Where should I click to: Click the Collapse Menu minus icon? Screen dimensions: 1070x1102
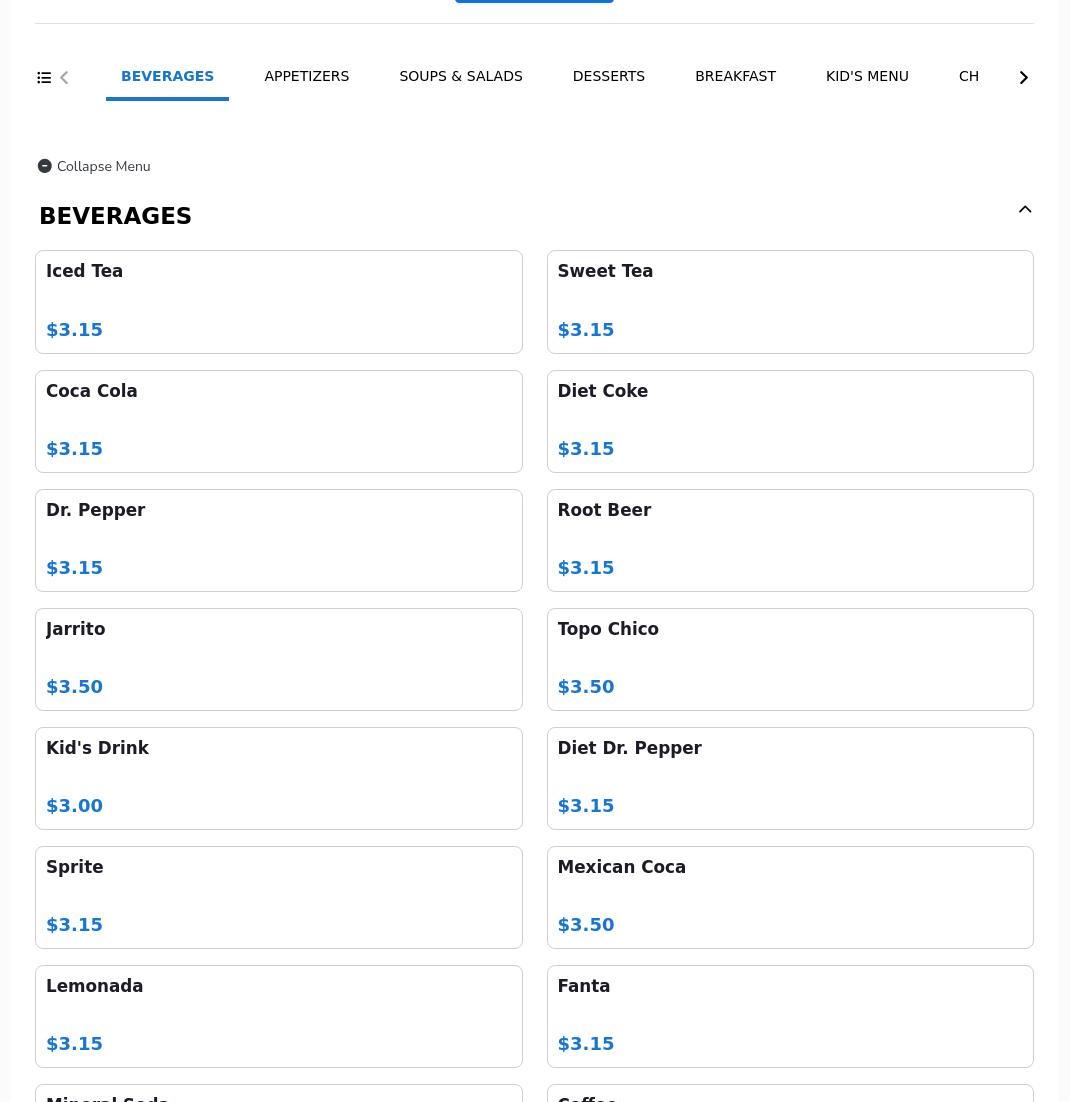(x=44, y=167)
